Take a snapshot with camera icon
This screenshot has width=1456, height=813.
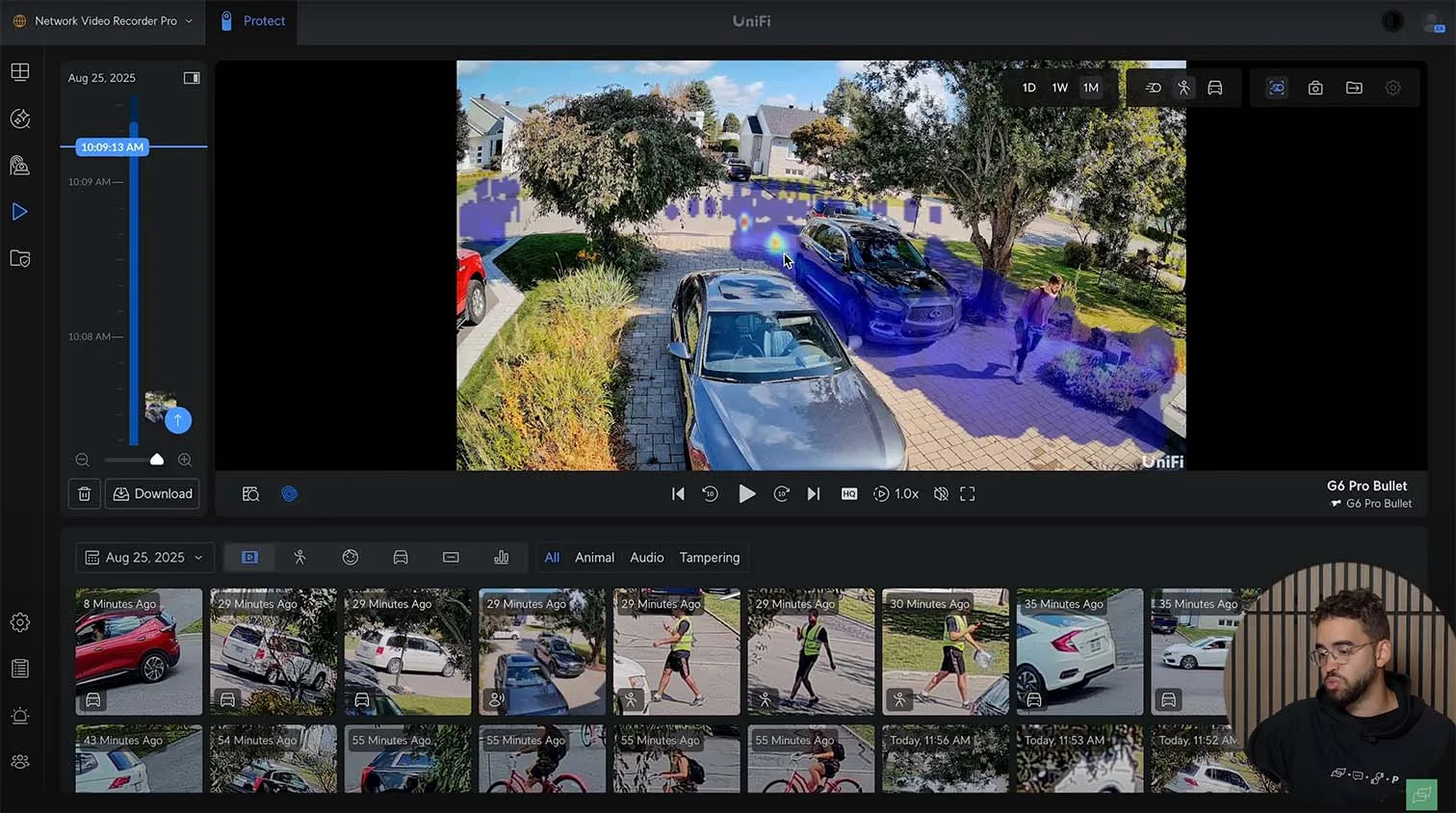click(1315, 88)
